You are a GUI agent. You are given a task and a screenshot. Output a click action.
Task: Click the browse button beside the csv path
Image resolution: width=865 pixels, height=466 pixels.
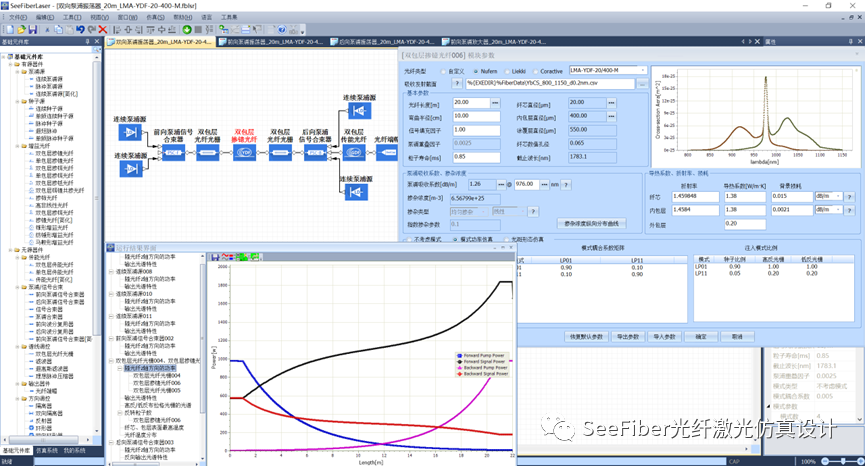click(x=642, y=84)
